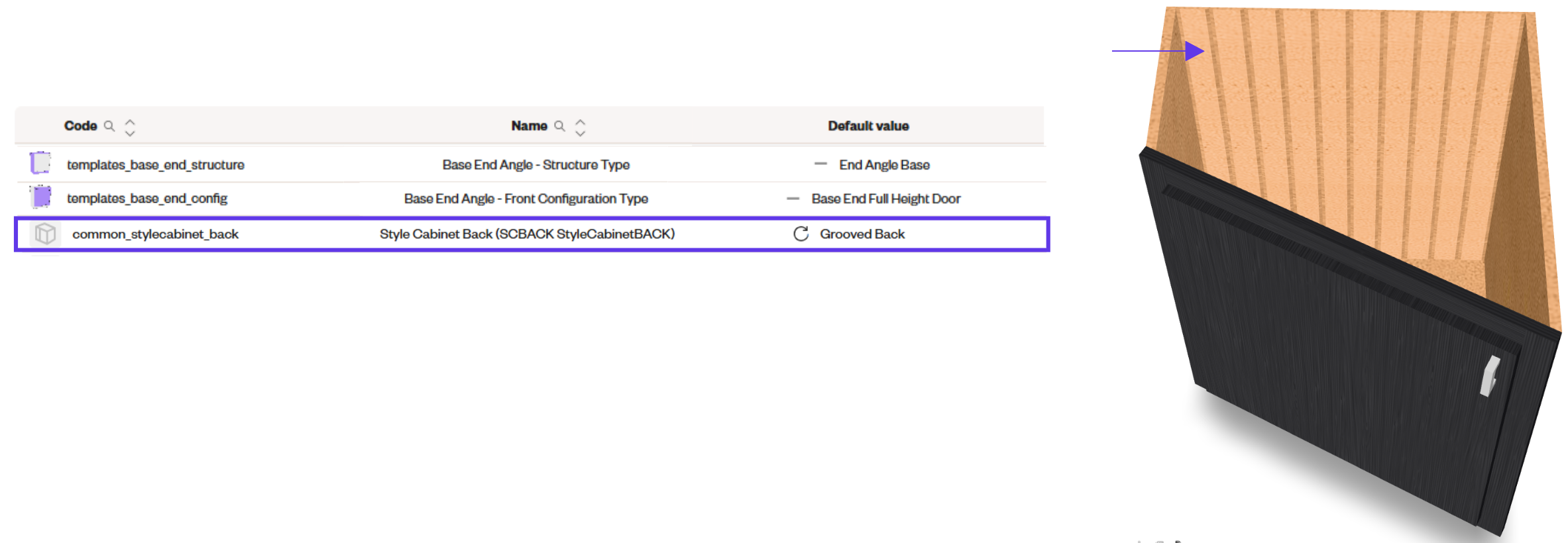Click the Default value column header
Screen dimensions: 1568x543
coord(868,126)
